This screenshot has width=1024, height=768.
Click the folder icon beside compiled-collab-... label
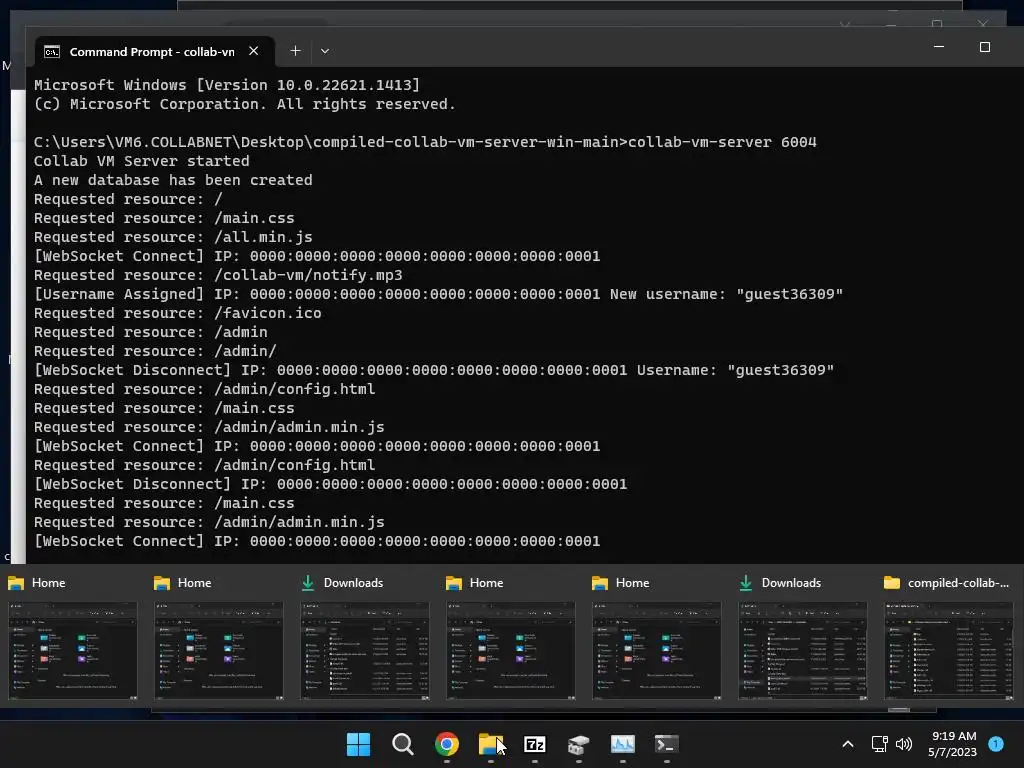coord(891,583)
